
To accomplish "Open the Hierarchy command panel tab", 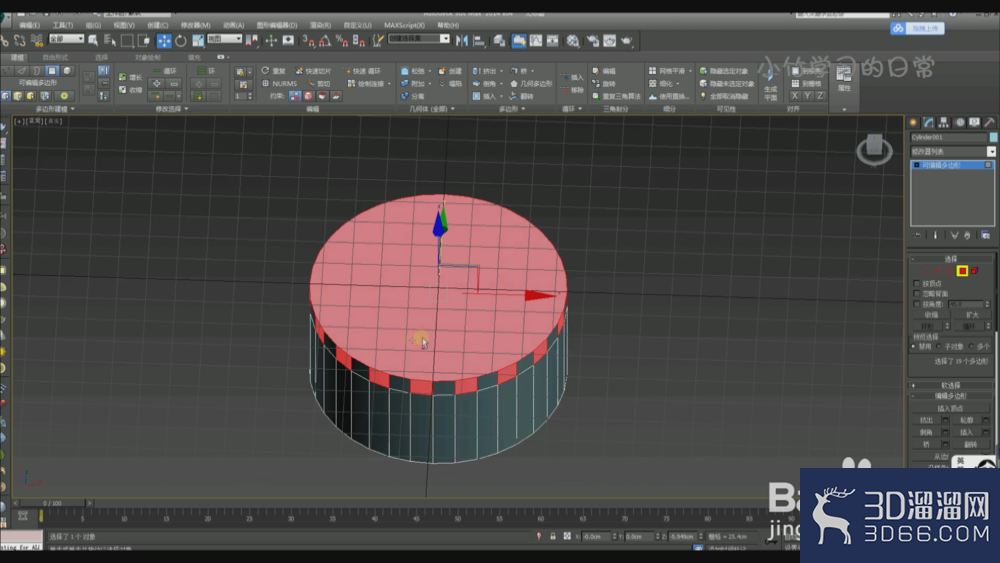I will [944, 122].
